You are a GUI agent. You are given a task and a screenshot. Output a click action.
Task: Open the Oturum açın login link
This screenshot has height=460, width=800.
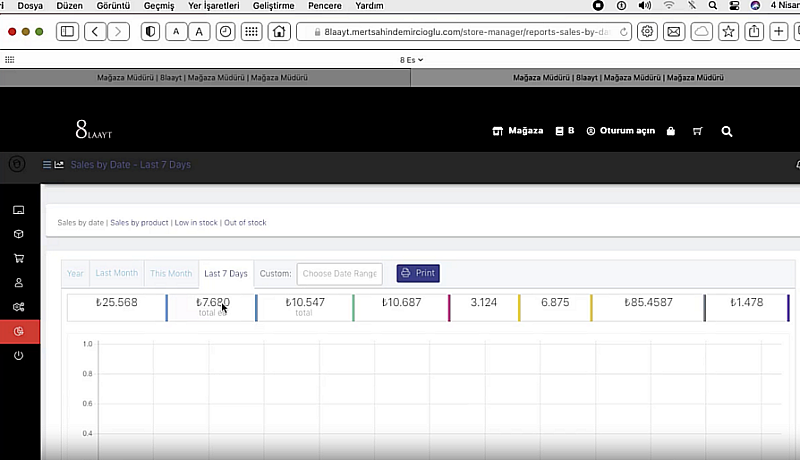[620, 131]
